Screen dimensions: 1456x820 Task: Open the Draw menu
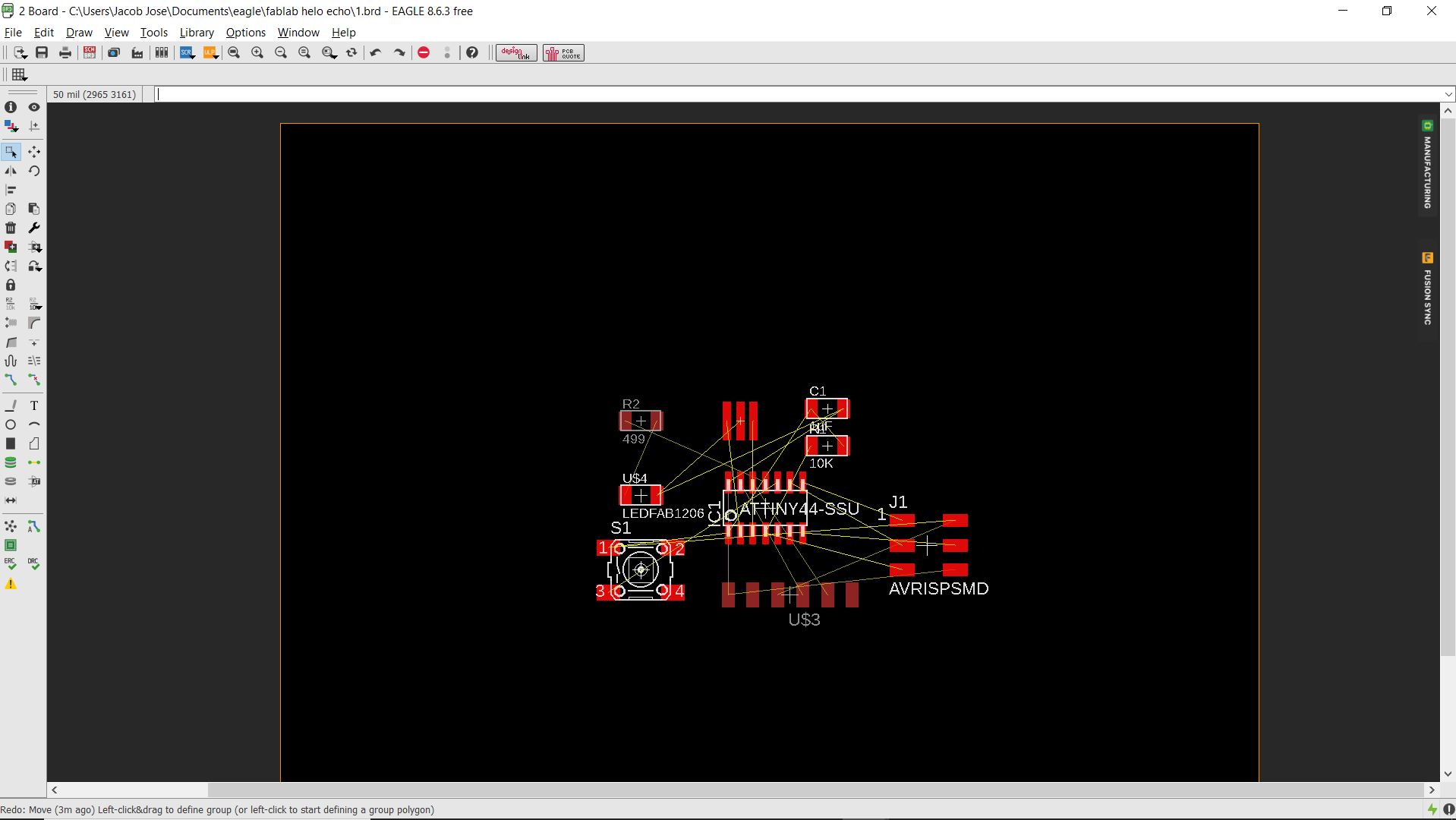(79, 33)
